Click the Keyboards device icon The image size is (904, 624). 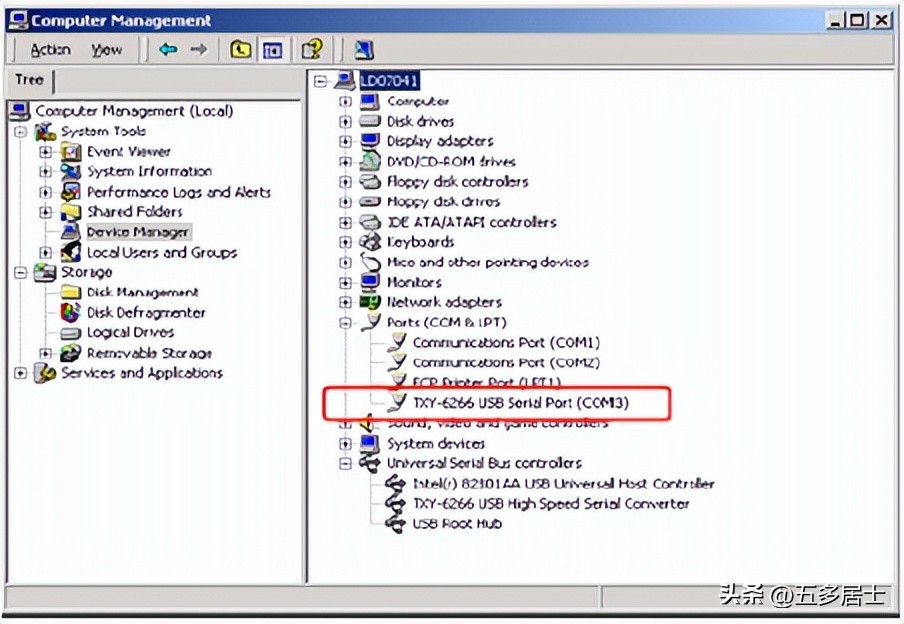(x=370, y=242)
